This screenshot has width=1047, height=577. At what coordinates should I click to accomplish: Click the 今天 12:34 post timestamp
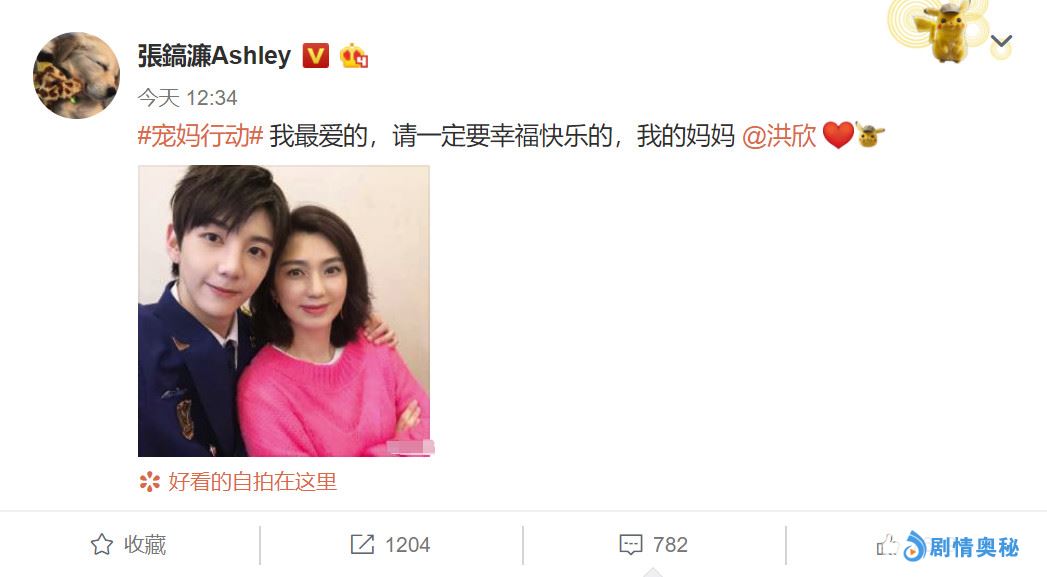(x=188, y=98)
